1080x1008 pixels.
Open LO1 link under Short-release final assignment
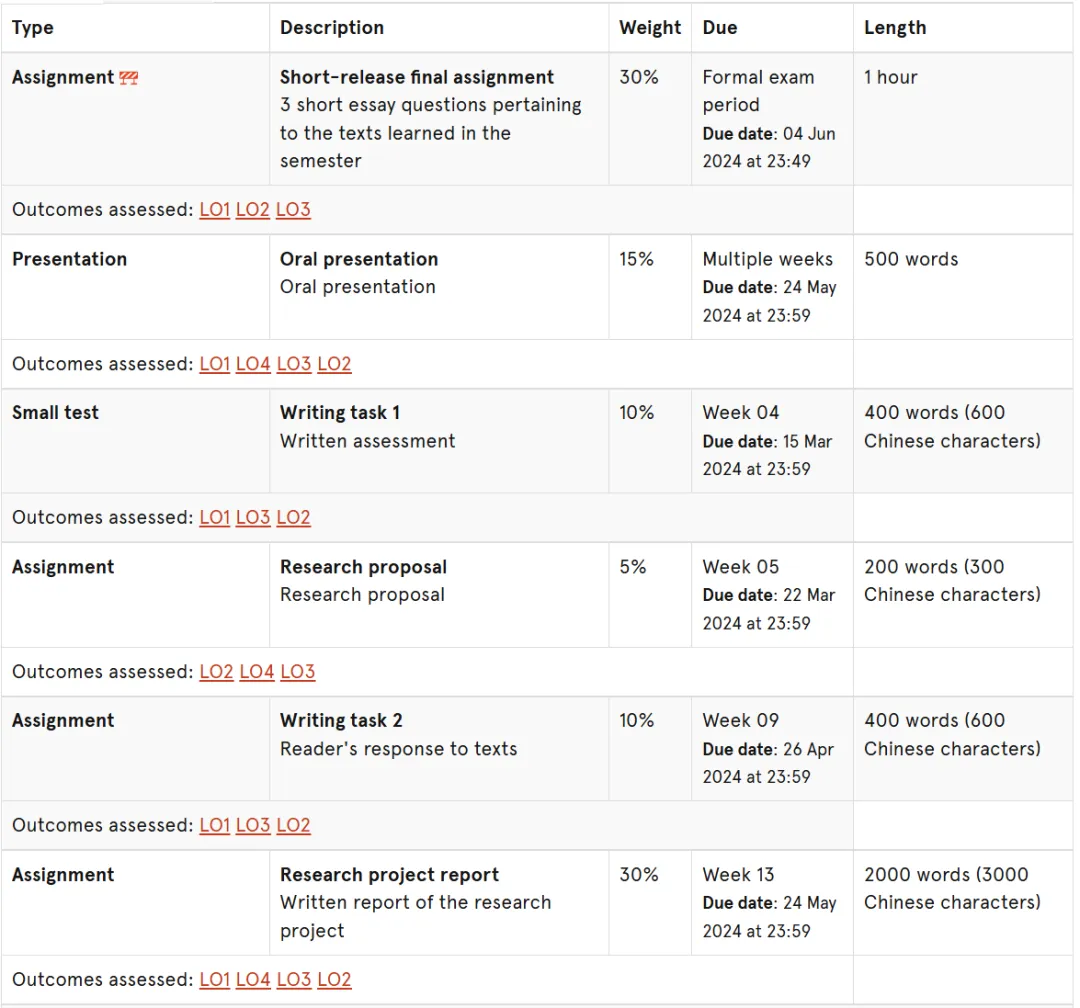[214, 209]
